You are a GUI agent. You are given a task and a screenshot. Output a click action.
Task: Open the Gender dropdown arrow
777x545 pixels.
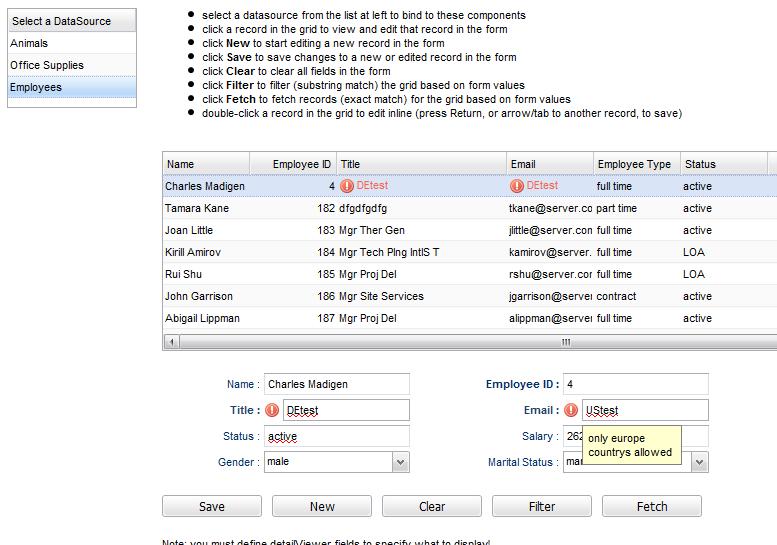pyautogui.click(x=401, y=462)
